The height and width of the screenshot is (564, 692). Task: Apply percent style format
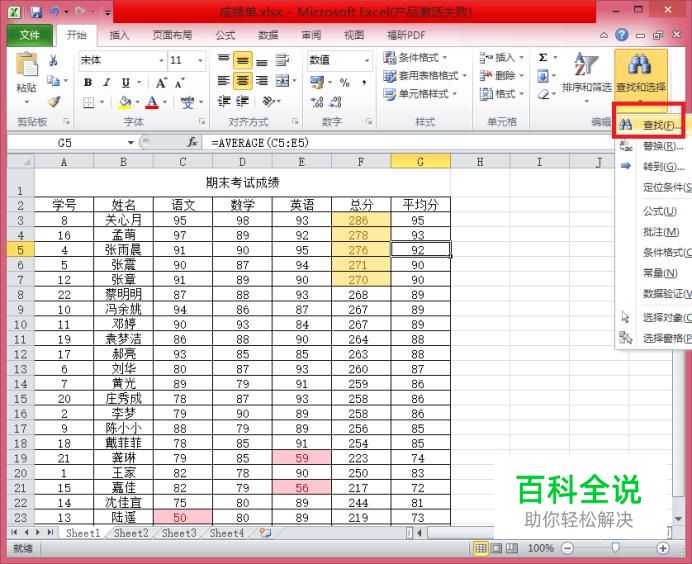[x=345, y=83]
